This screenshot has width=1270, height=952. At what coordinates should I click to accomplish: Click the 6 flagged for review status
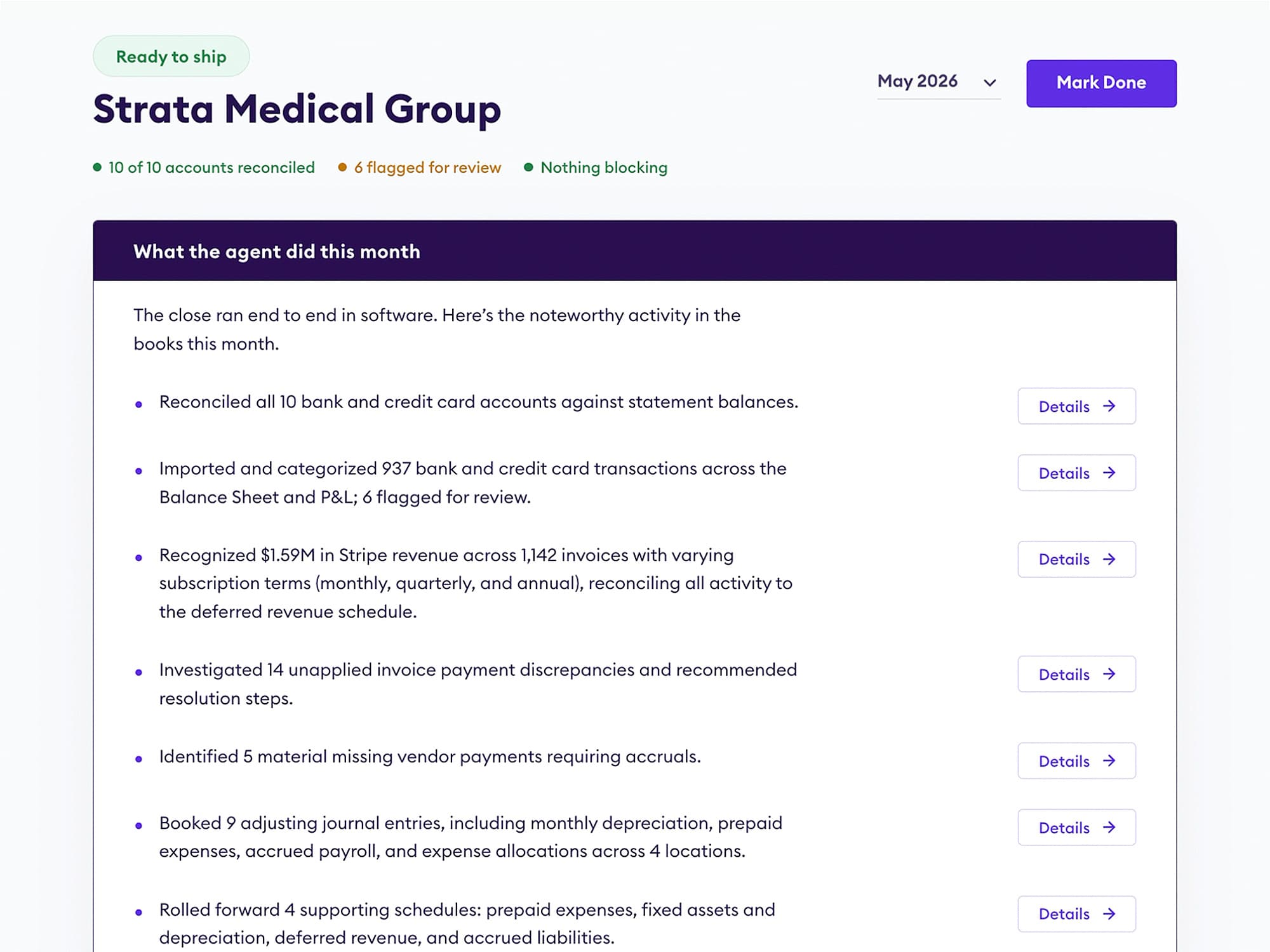(420, 168)
